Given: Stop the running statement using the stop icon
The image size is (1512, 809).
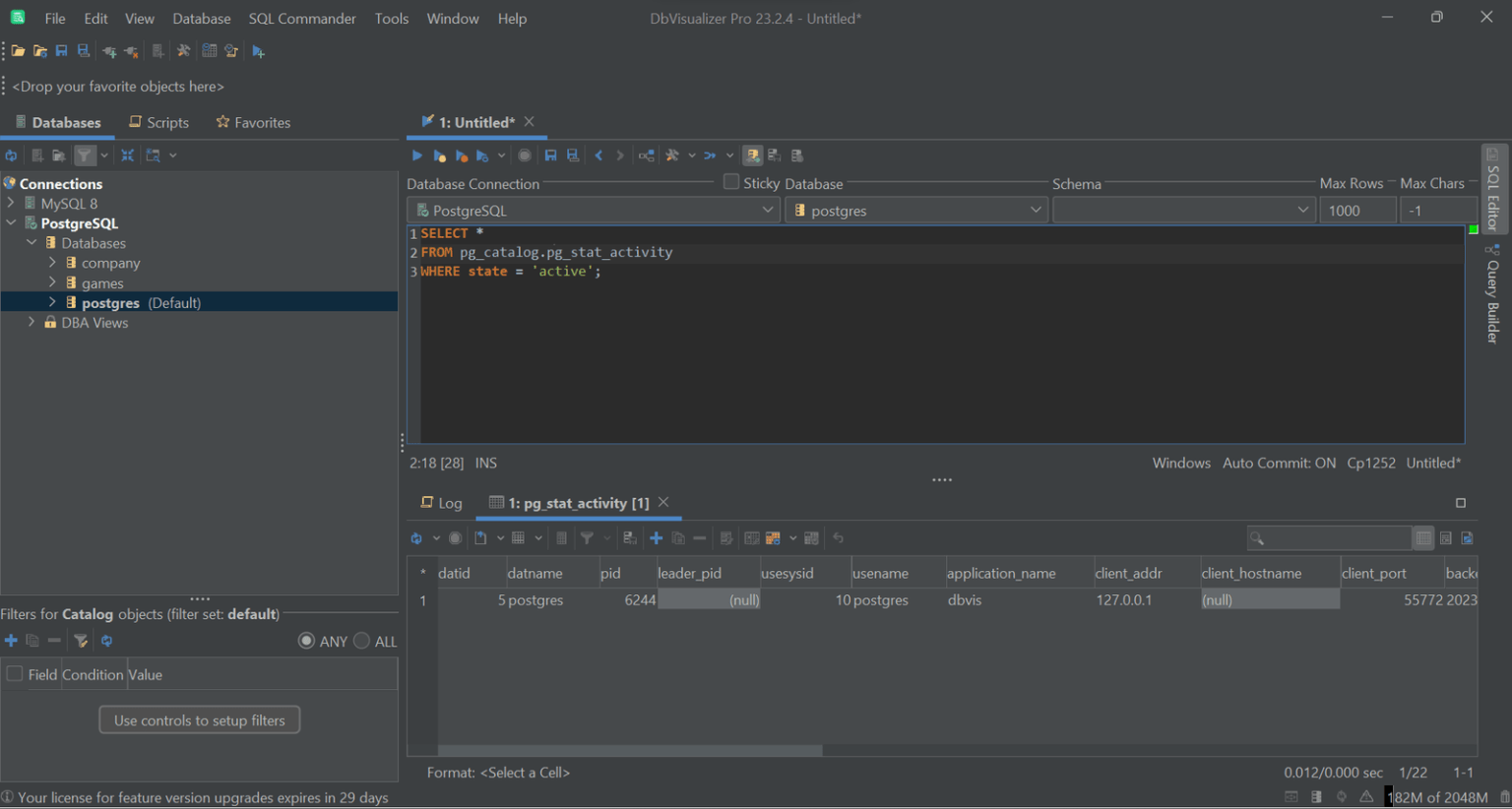Looking at the screenshot, I should click(525, 155).
